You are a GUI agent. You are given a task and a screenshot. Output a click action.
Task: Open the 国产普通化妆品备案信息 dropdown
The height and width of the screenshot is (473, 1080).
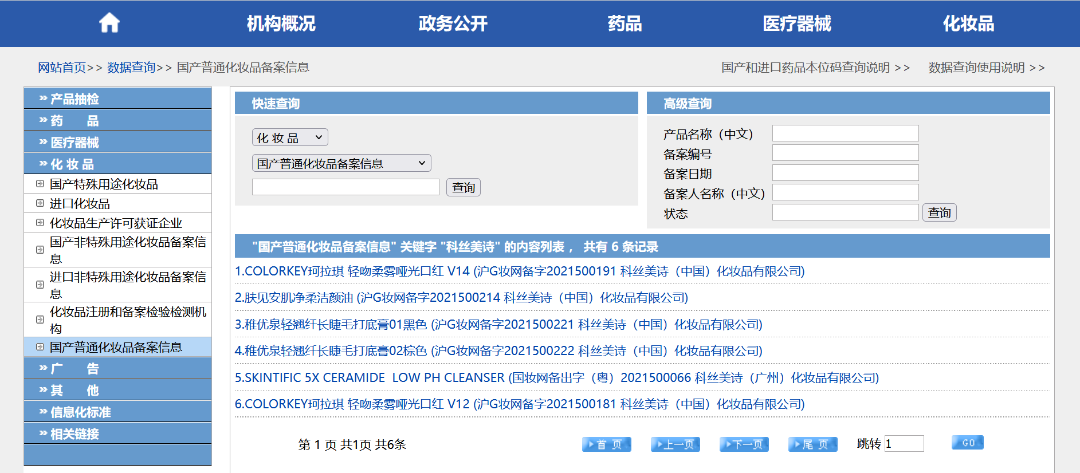pyautogui.click(x=341, y=163)
